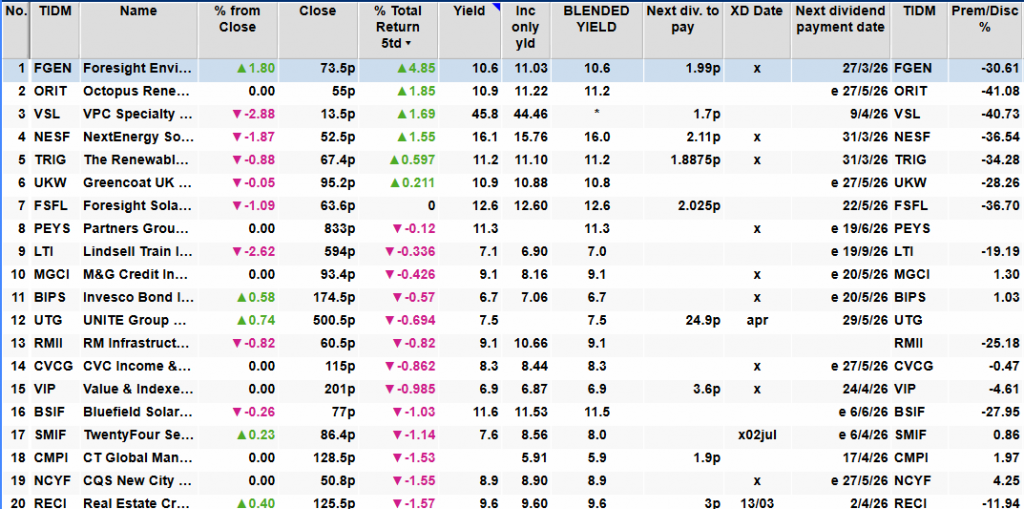Viewport: 1024px width, 509px height.
Task: Click the 'x02jul' XD Date cell for SMIF
Action: point(756,434)
